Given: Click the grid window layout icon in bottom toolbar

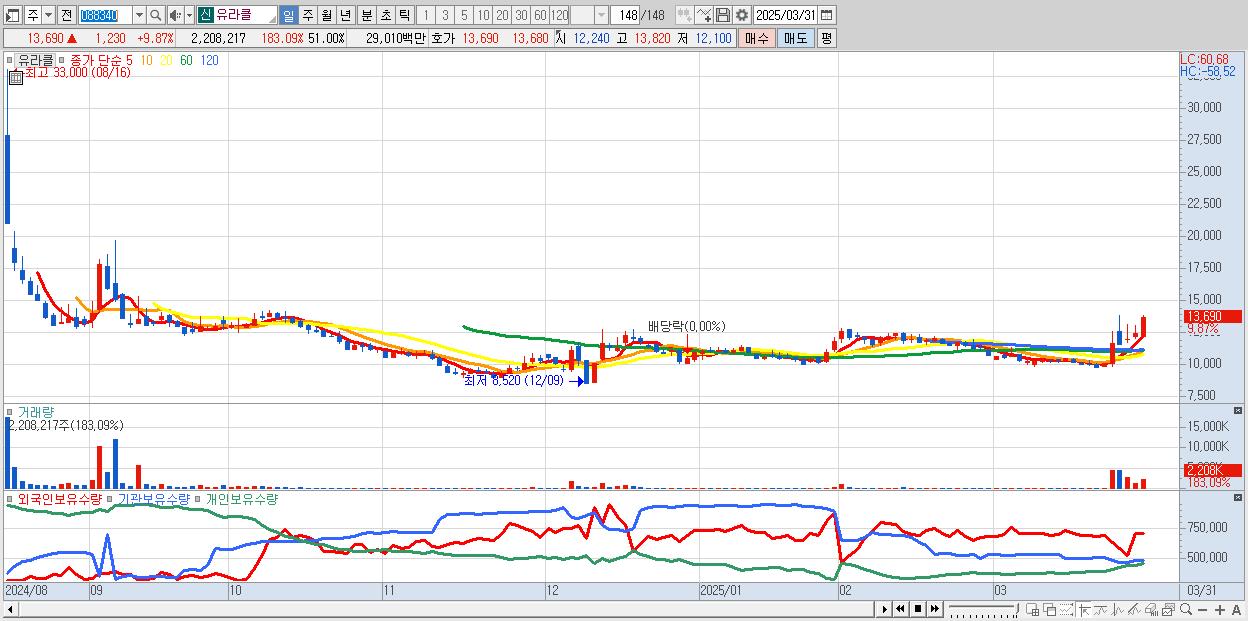Looking at the screenshot, I should pos(1033,609).
